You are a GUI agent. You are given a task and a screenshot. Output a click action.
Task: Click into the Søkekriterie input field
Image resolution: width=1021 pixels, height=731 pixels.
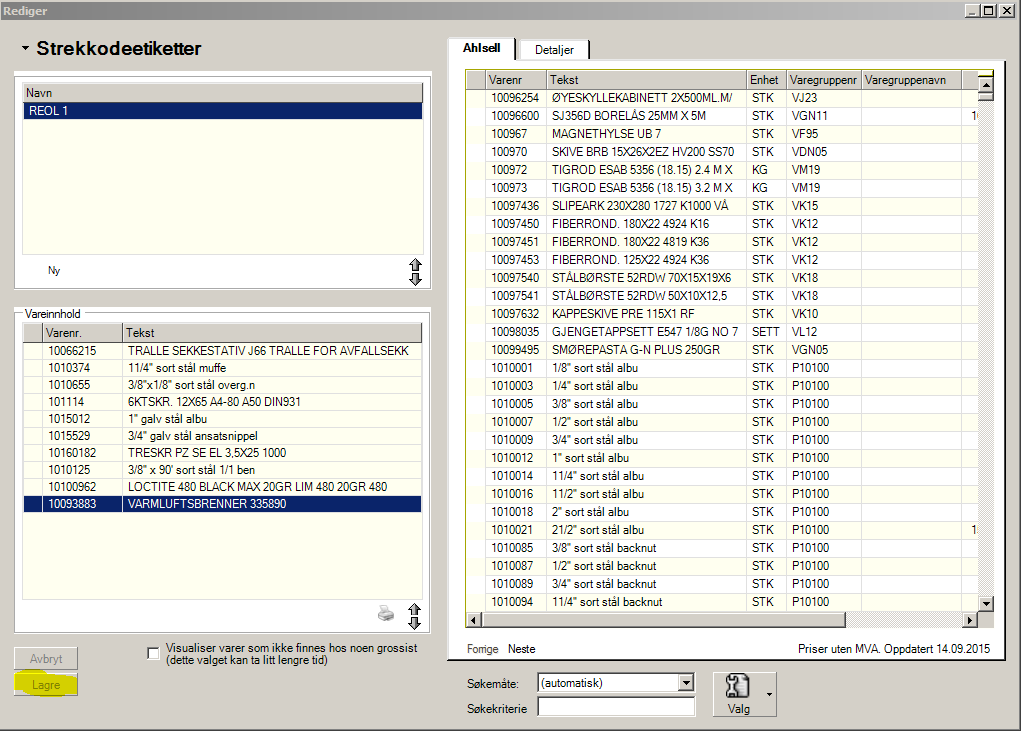point(616,708)
